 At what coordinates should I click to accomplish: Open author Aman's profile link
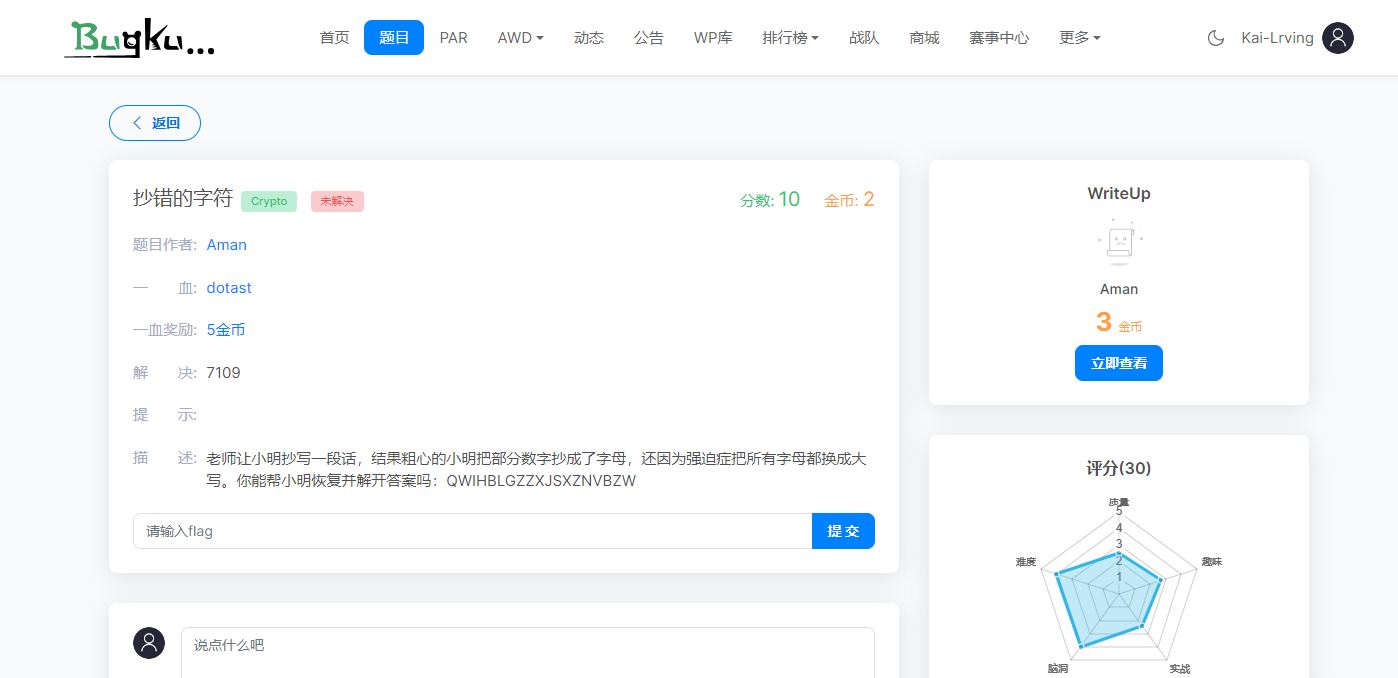[x=226, y=244]
